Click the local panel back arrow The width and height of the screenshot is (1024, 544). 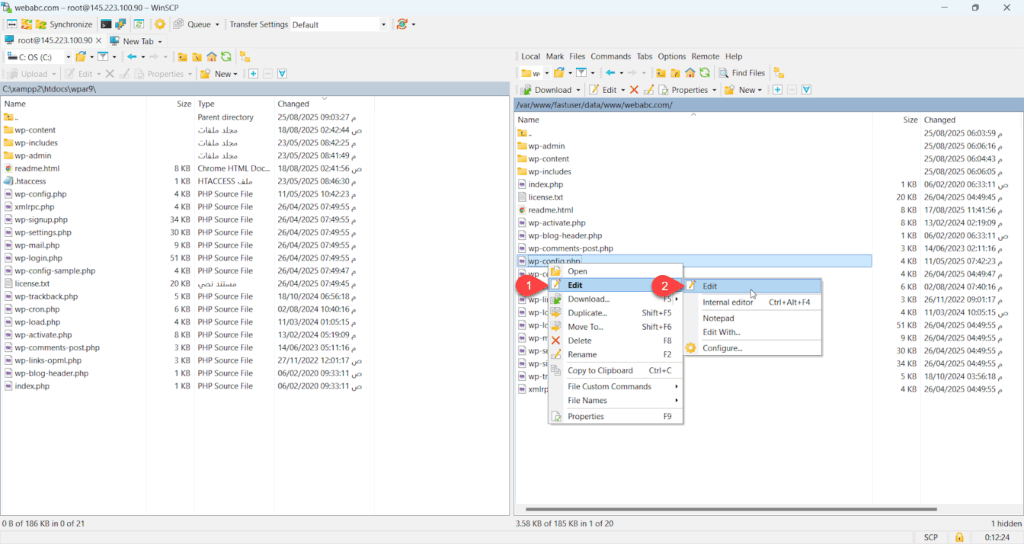(x=132, y=57)
